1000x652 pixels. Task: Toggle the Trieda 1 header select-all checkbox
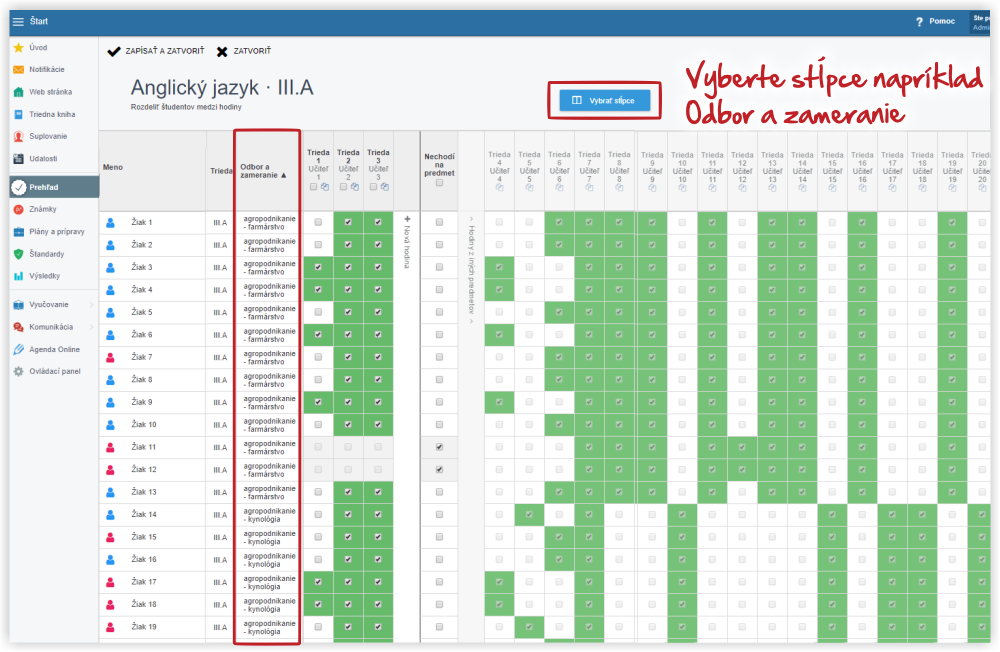pos(313,187)
